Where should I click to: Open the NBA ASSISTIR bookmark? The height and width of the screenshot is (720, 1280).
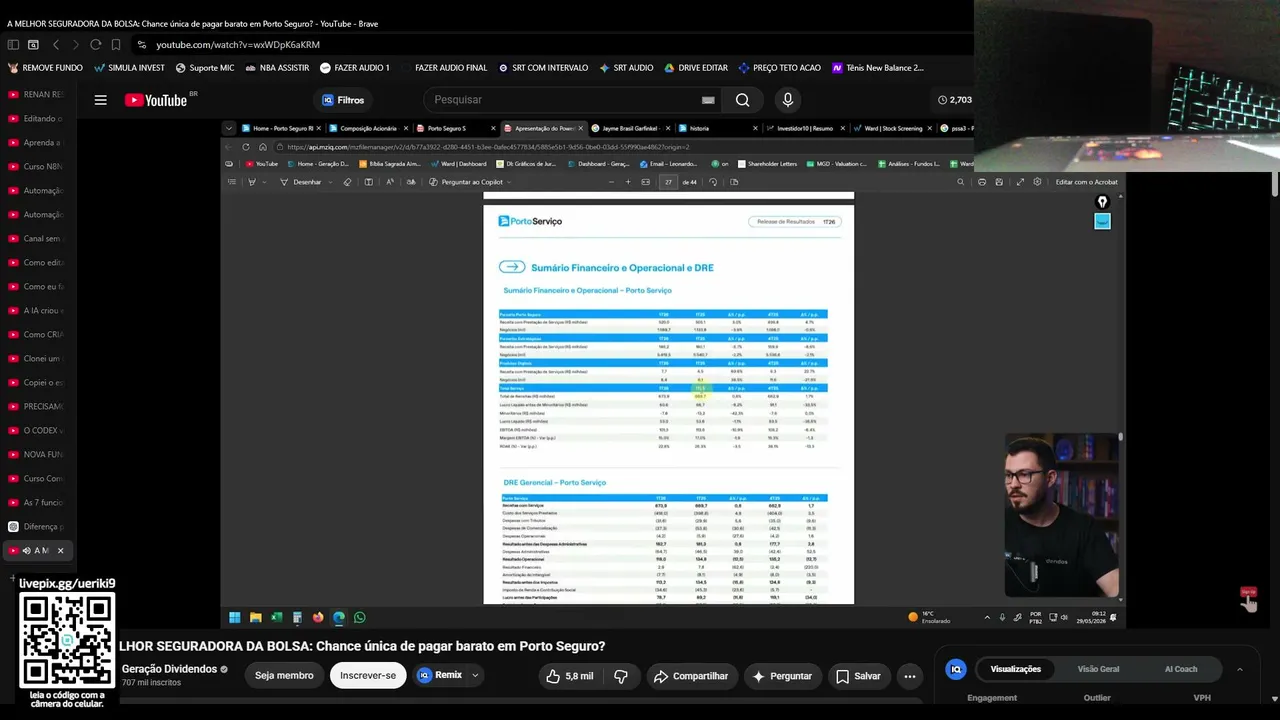pos(277,68)
